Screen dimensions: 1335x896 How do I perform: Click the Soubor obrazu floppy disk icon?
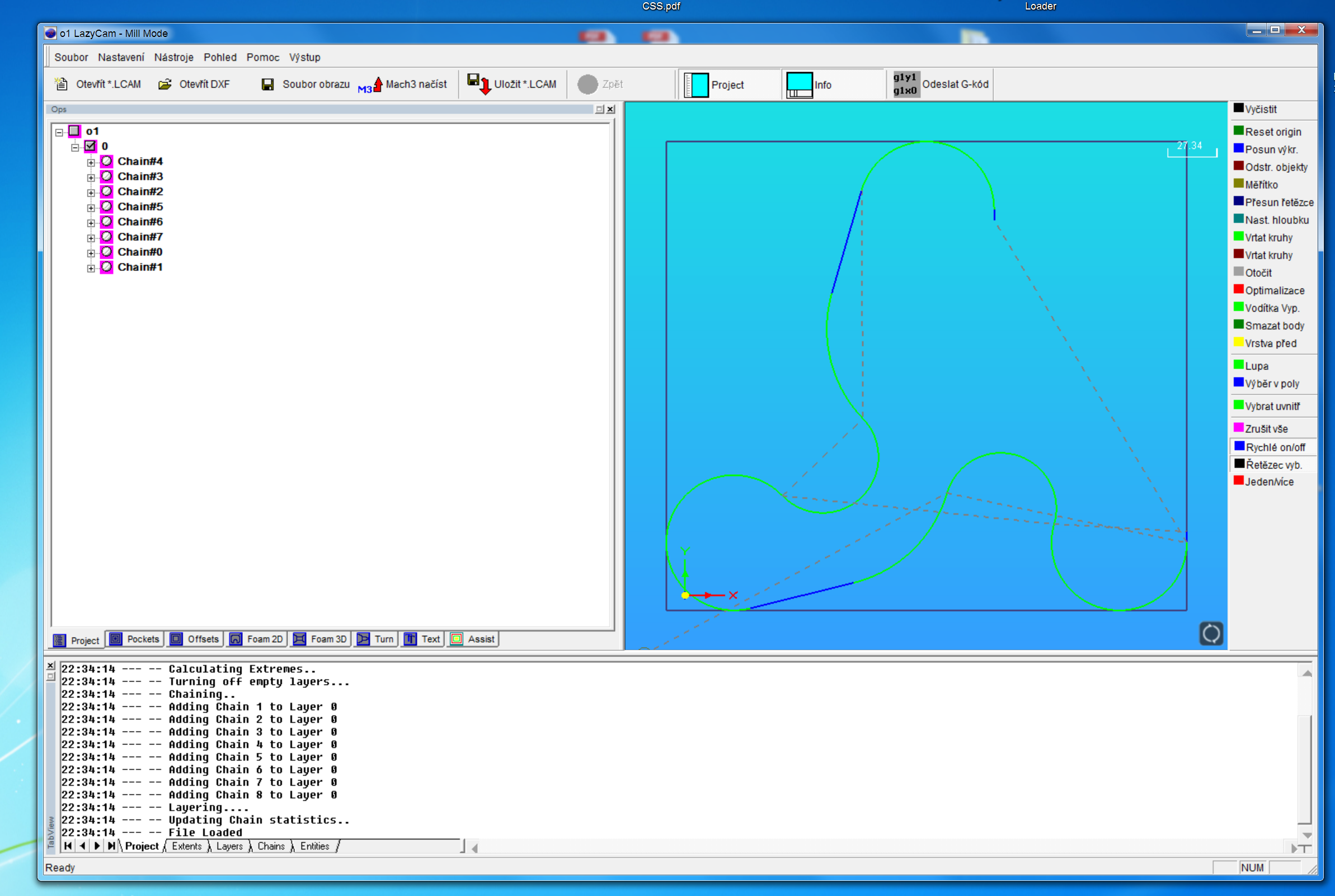(267, 84)
